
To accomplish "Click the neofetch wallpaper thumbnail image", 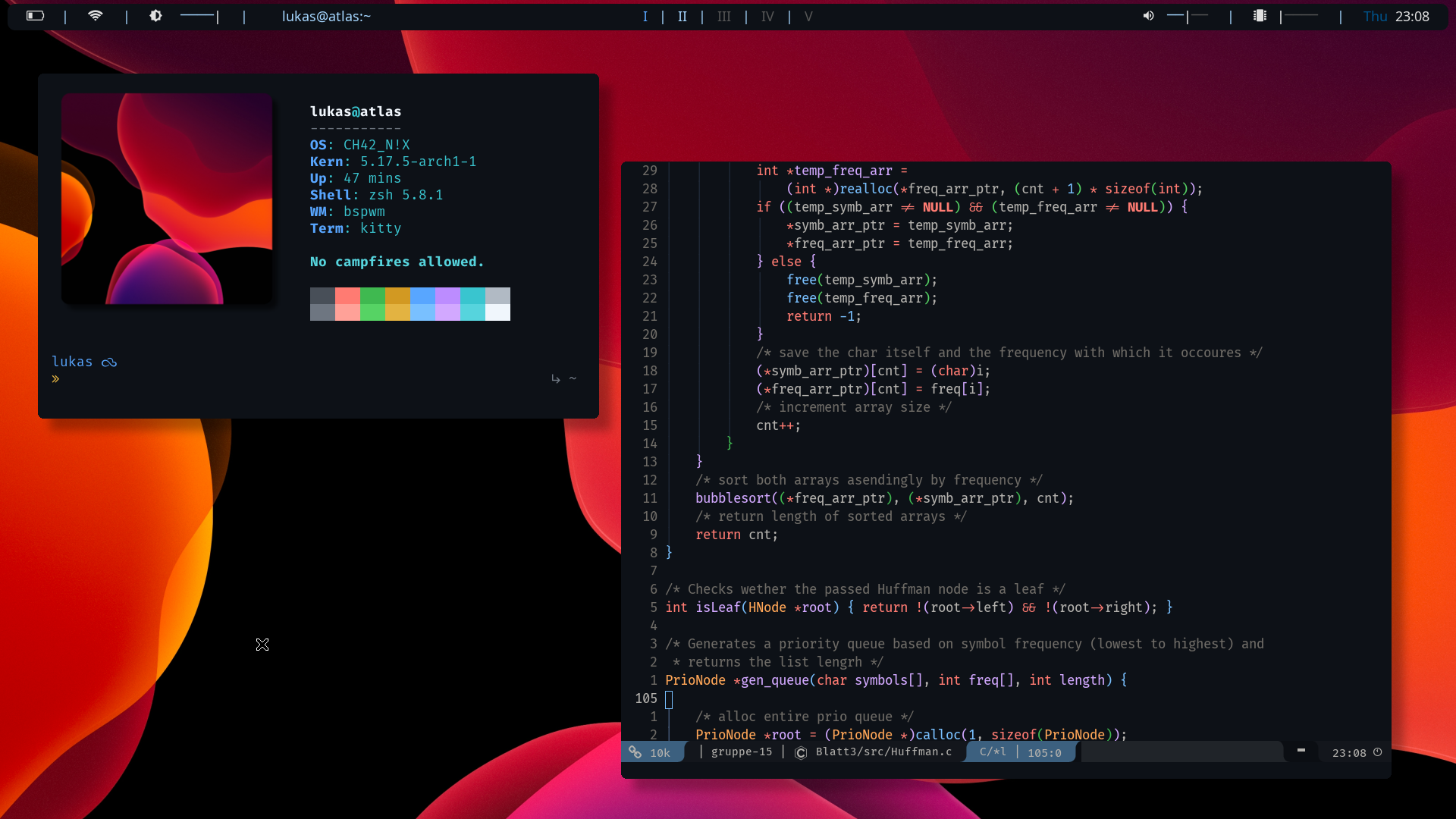I will pyautogui.click(x=167, y=199).
